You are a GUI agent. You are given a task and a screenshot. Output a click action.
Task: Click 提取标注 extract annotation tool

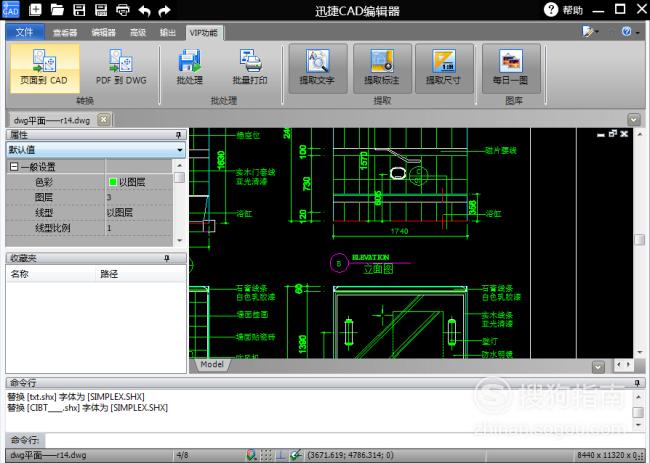[x=382, y=68]
